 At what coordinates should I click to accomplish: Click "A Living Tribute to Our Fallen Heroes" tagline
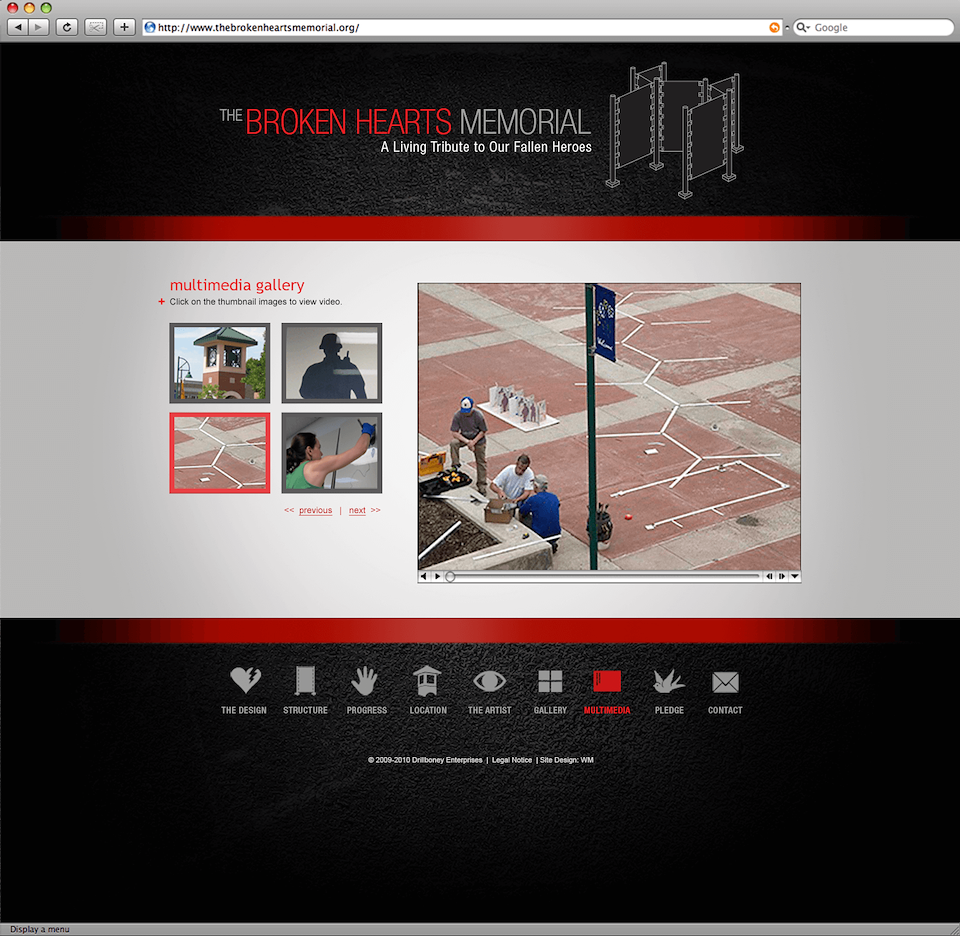486,147
